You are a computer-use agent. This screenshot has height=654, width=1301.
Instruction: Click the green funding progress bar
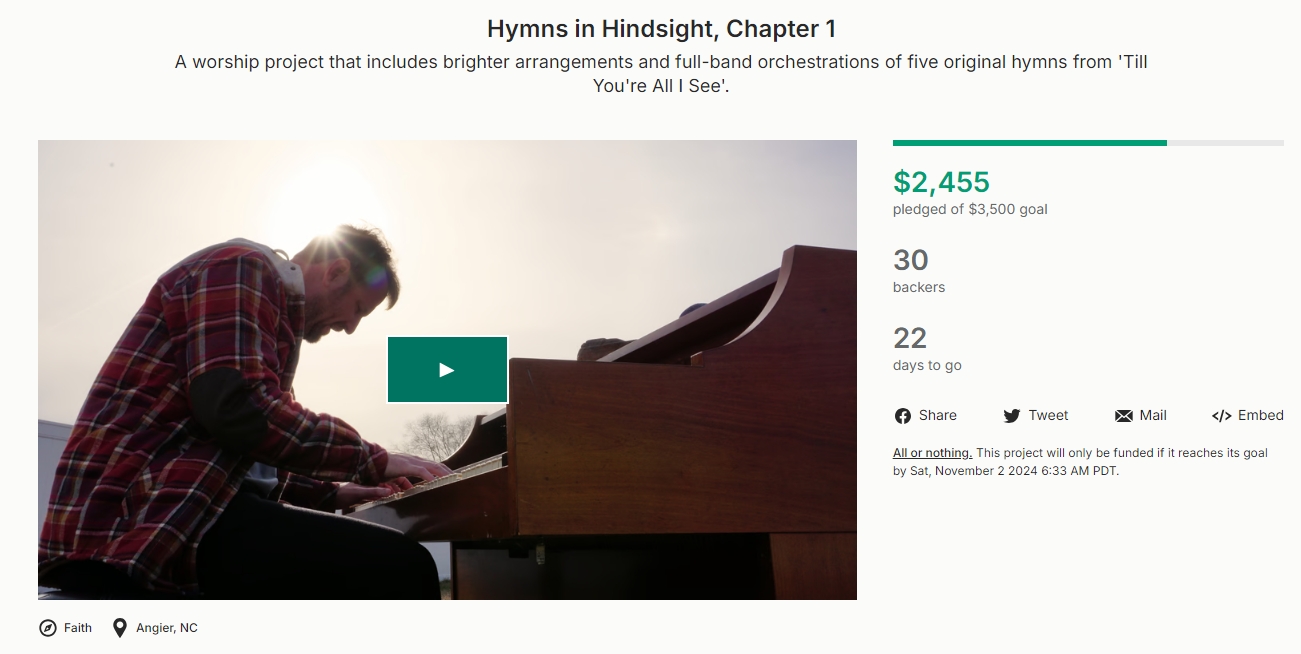[x=1029, y=143]
